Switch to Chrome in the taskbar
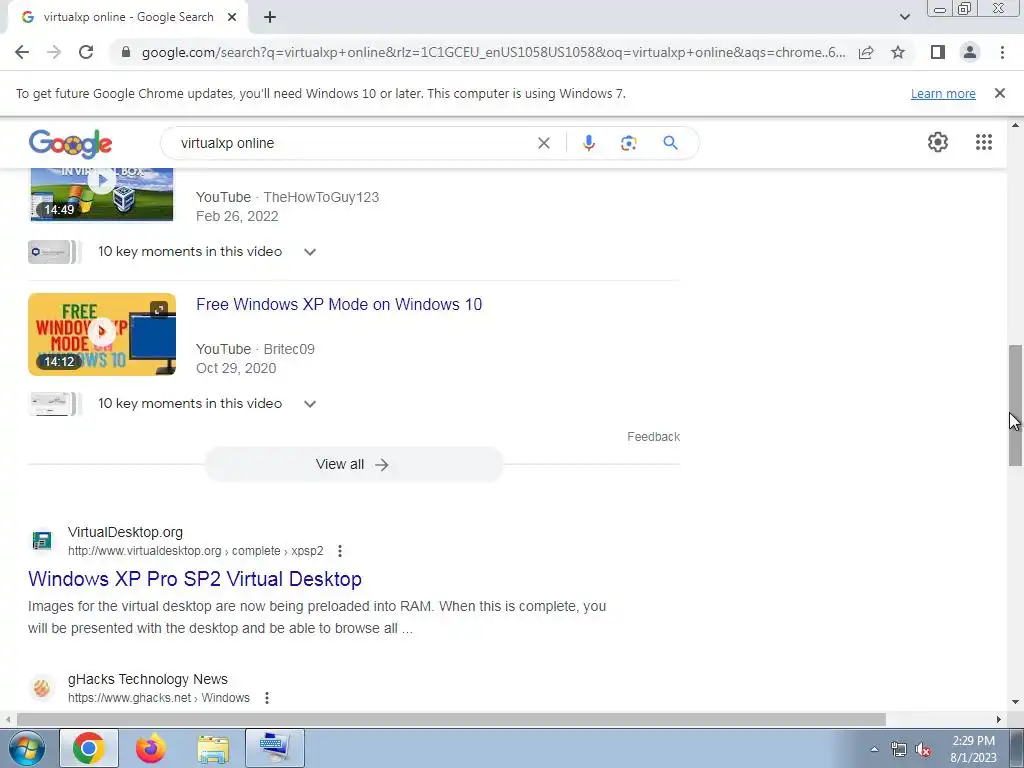 point(89,748)
